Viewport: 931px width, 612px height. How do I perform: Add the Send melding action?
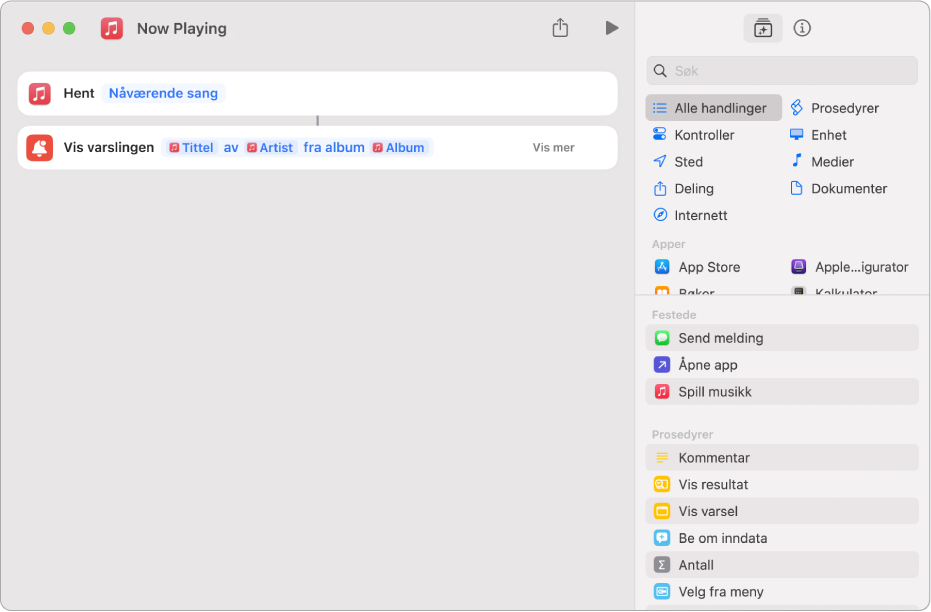coord(782,338)
